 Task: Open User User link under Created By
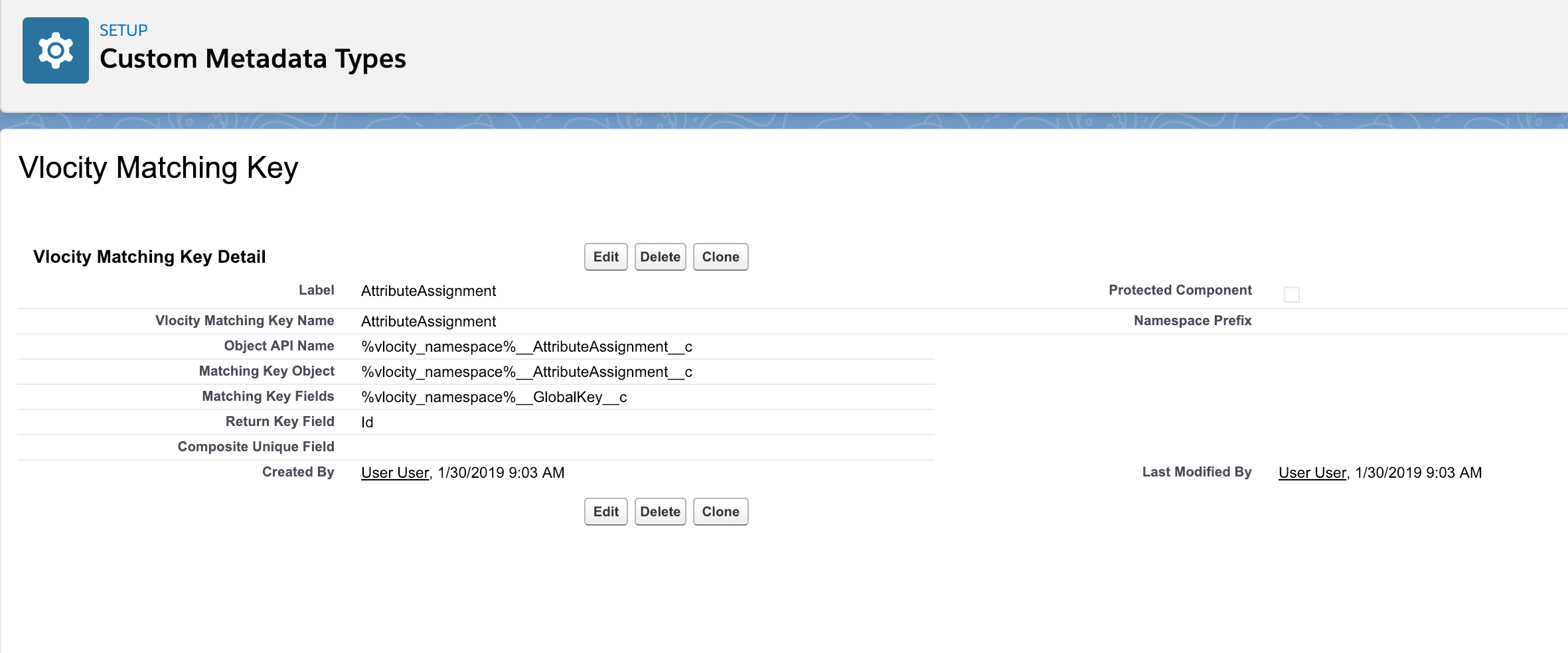tap(395, 472)
